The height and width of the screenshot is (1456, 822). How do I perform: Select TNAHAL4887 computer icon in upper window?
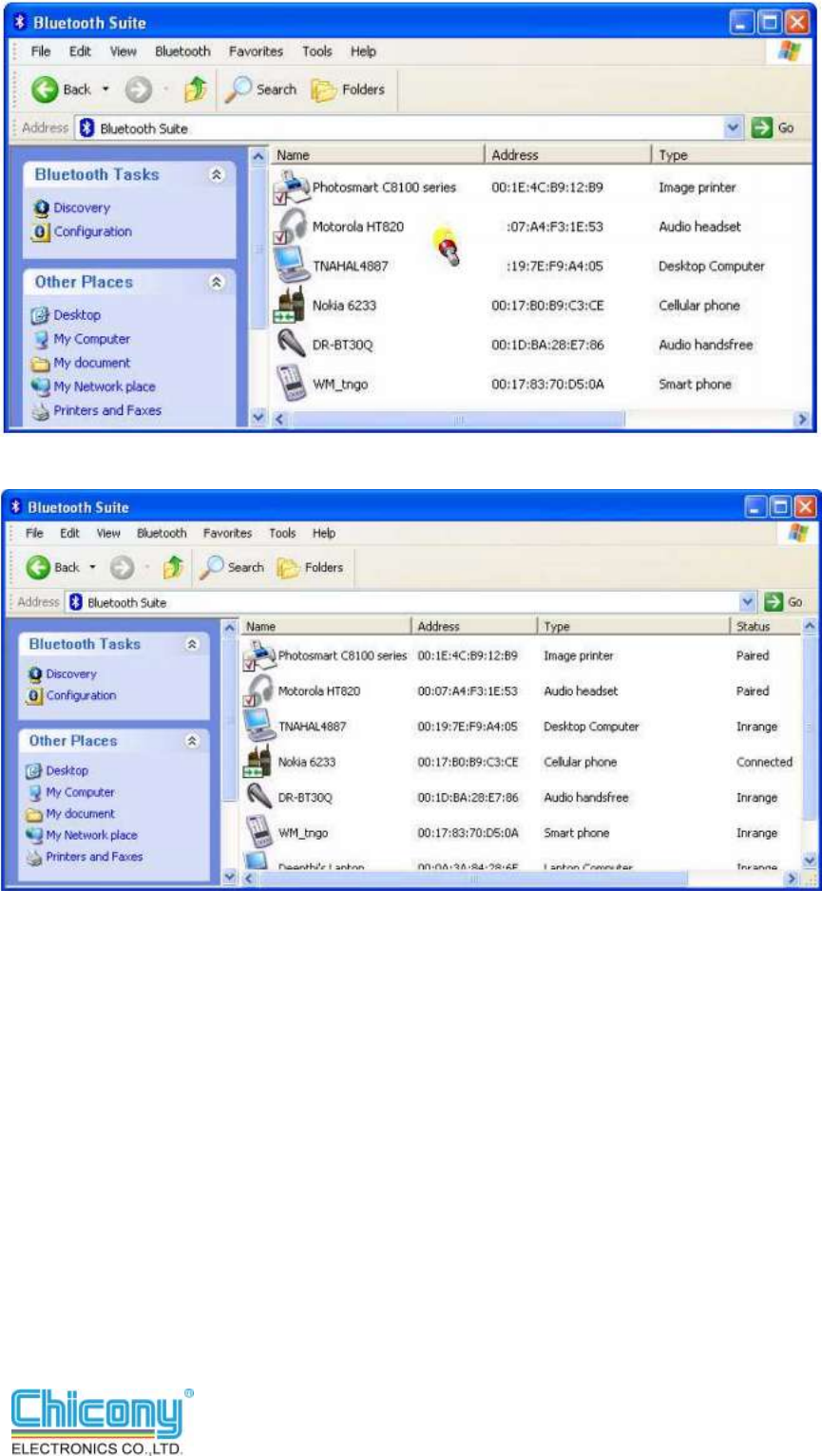[x=291, y=266]
